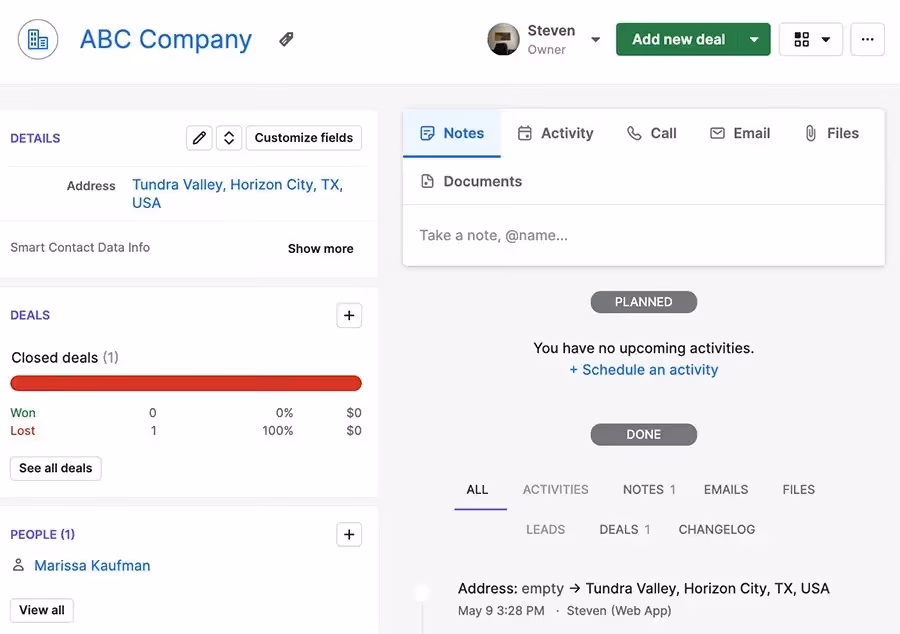Click the red closed deals progress bar
Screen dimensions: 900x634
(x=185, y=383)
